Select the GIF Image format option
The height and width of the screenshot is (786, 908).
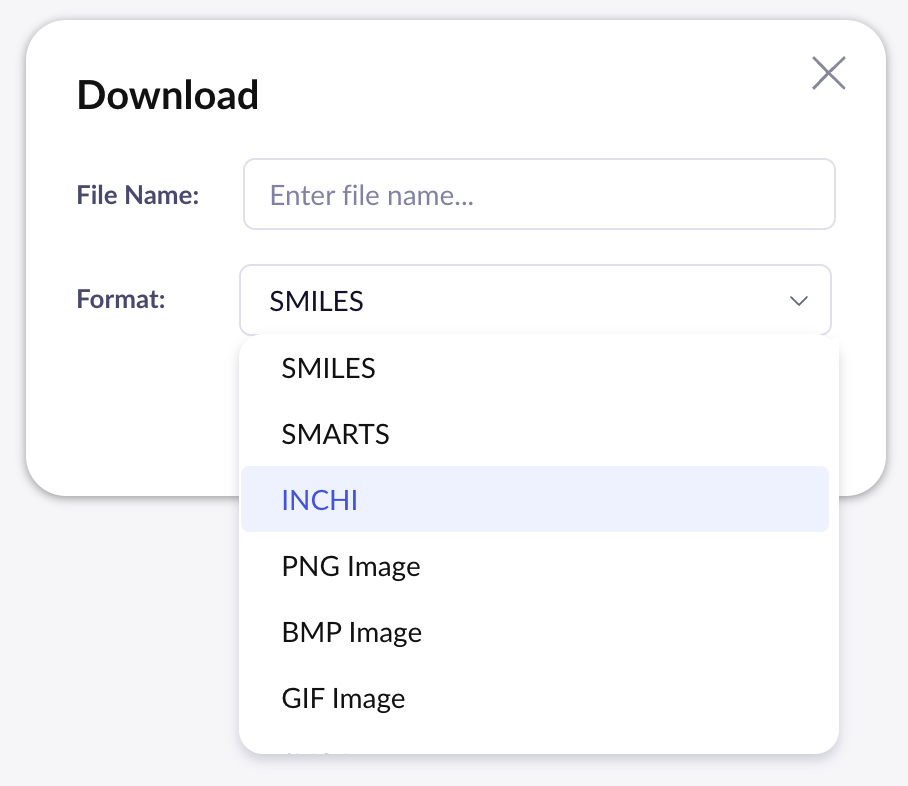click(x=343, y=698)
